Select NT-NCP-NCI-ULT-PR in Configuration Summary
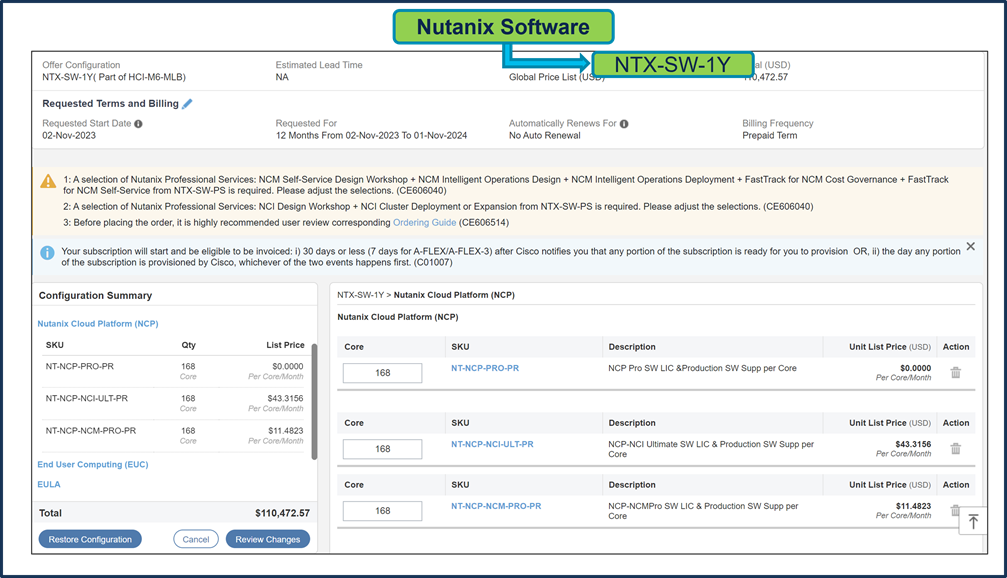Image resolution: width=1007 pixels, height=578 pixels. click(x=87, y=398)
